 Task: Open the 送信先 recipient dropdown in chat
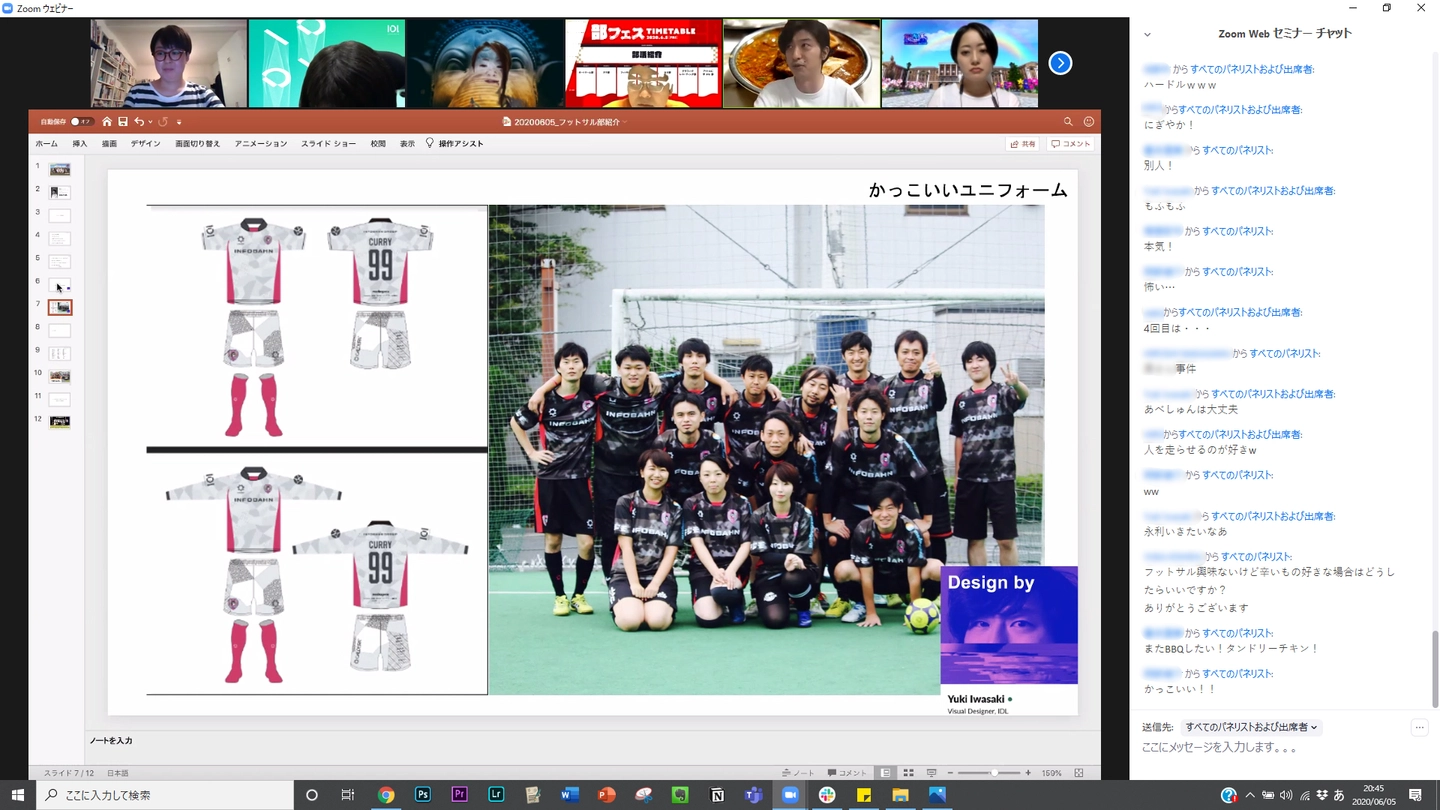(x=1251, y=727)
